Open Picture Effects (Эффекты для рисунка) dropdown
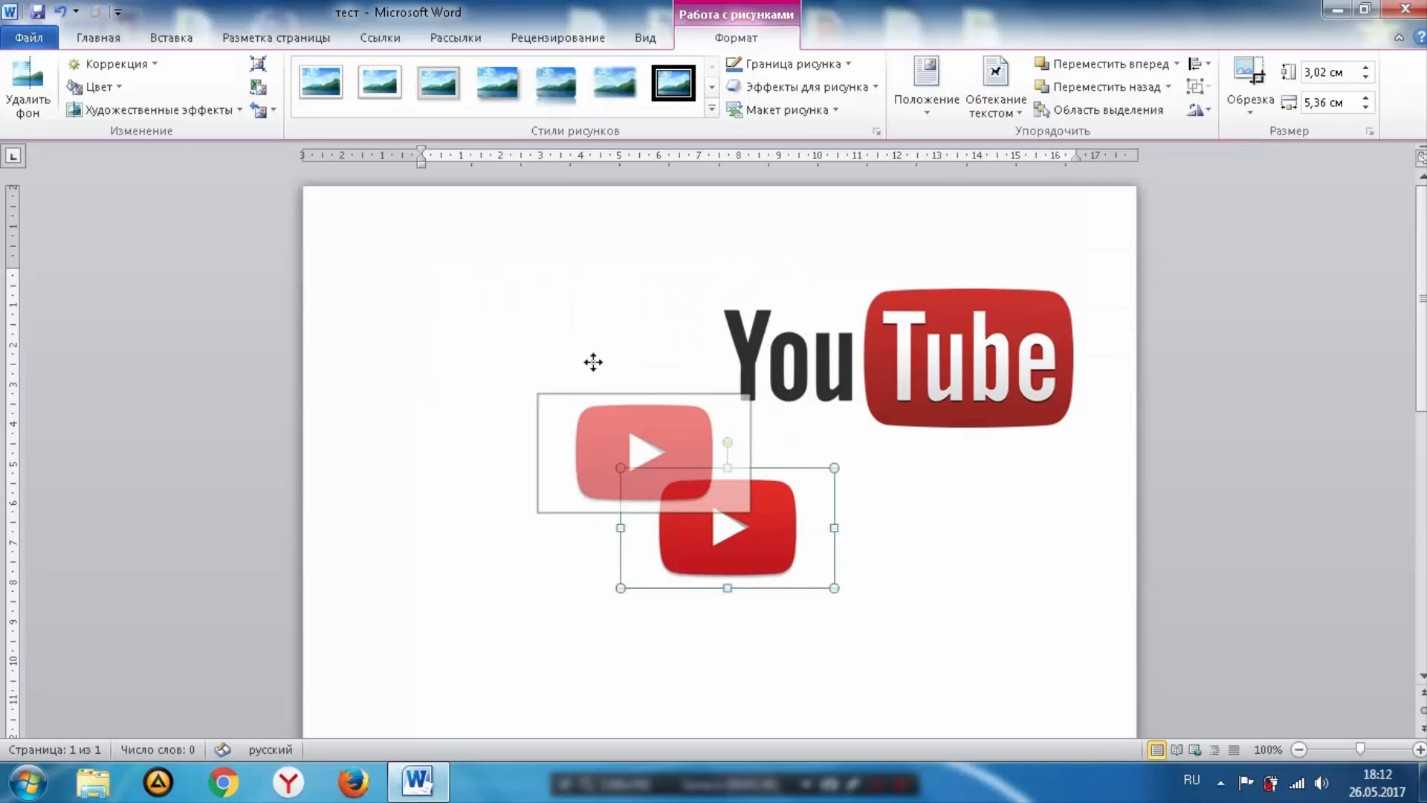 (x=802, y=87)
